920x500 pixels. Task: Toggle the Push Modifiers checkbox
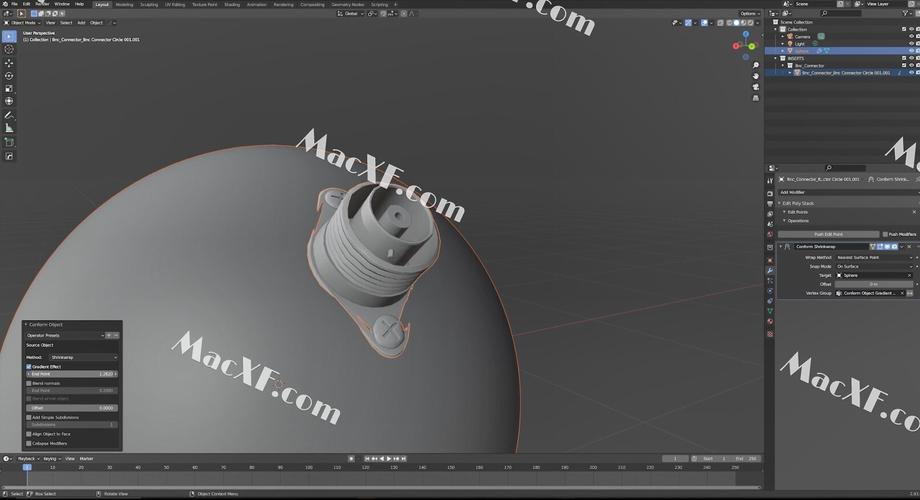(885, 234)
